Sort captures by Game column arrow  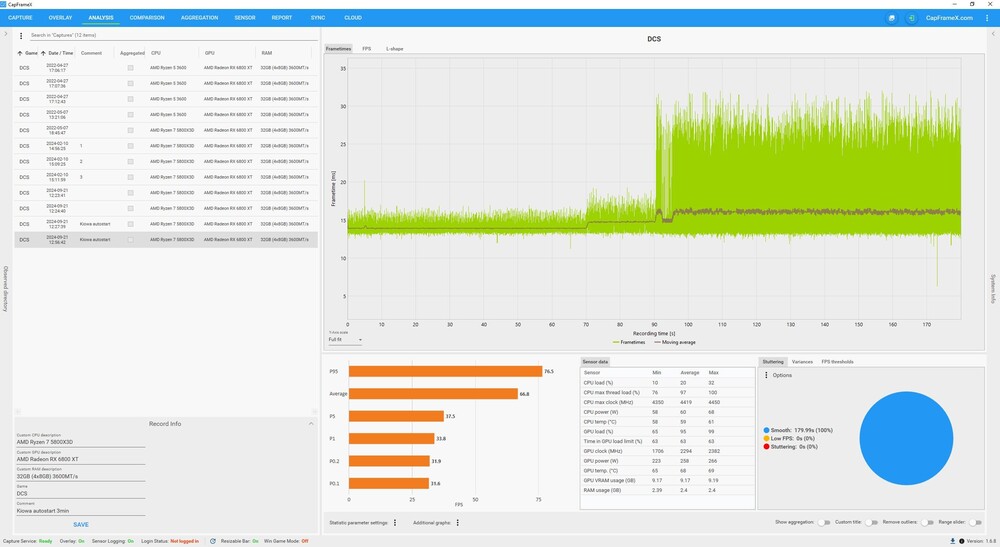(x=20, y=53)
